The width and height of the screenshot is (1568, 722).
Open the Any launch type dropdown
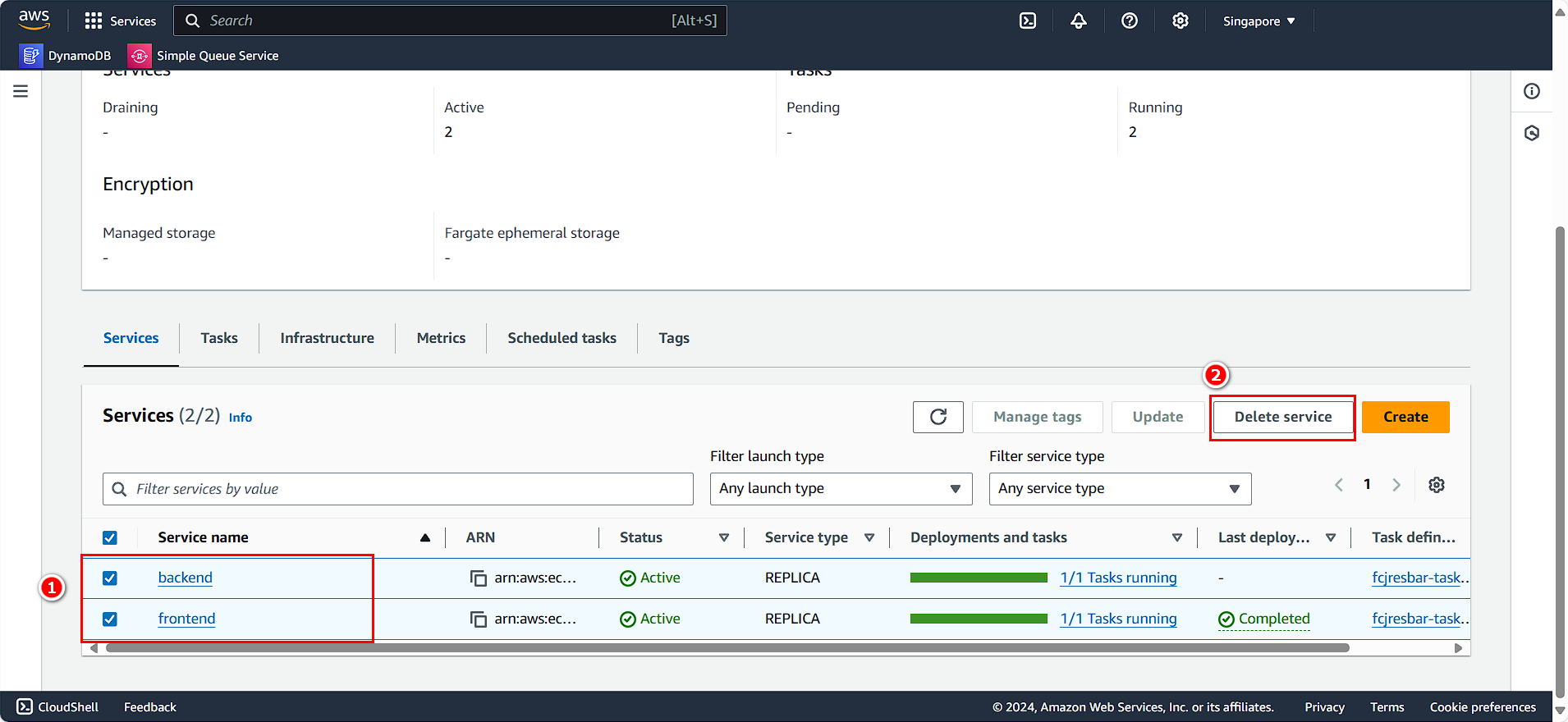tap(841, 489)
